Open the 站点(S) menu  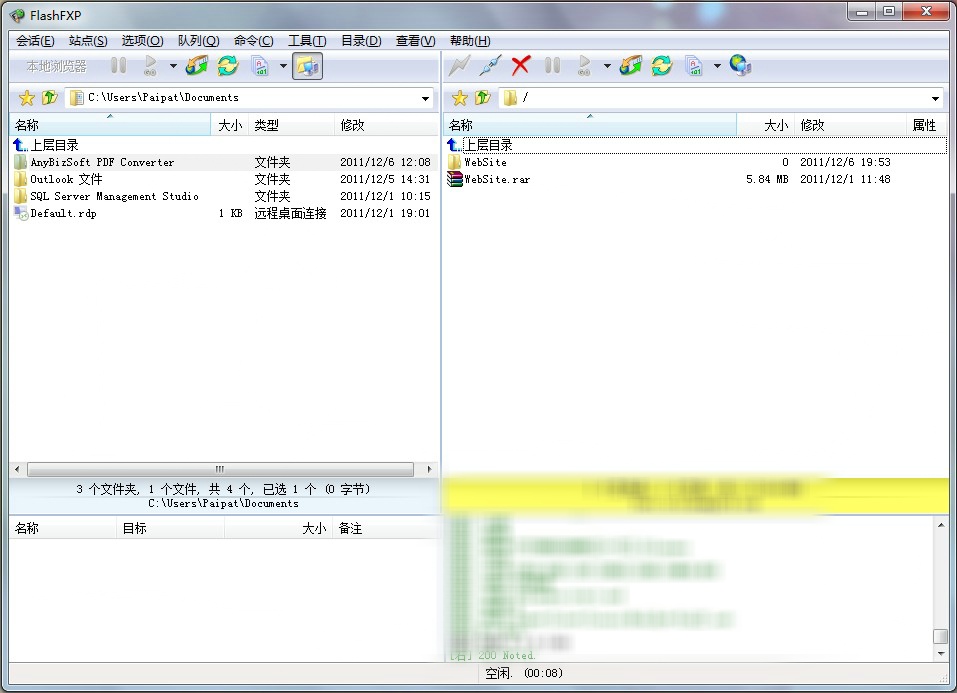[x=88, y=41]
